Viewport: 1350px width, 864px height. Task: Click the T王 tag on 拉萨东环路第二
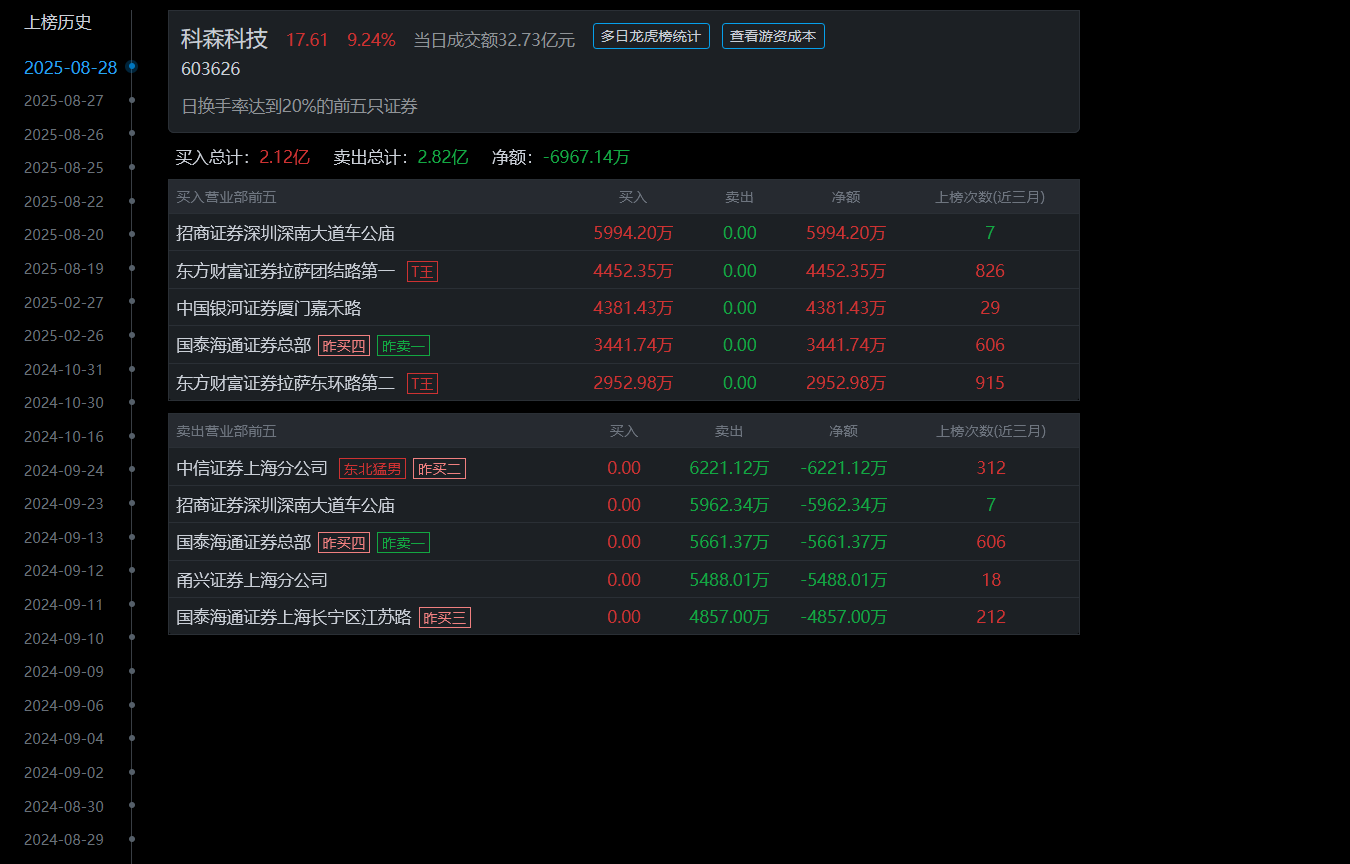422,383
